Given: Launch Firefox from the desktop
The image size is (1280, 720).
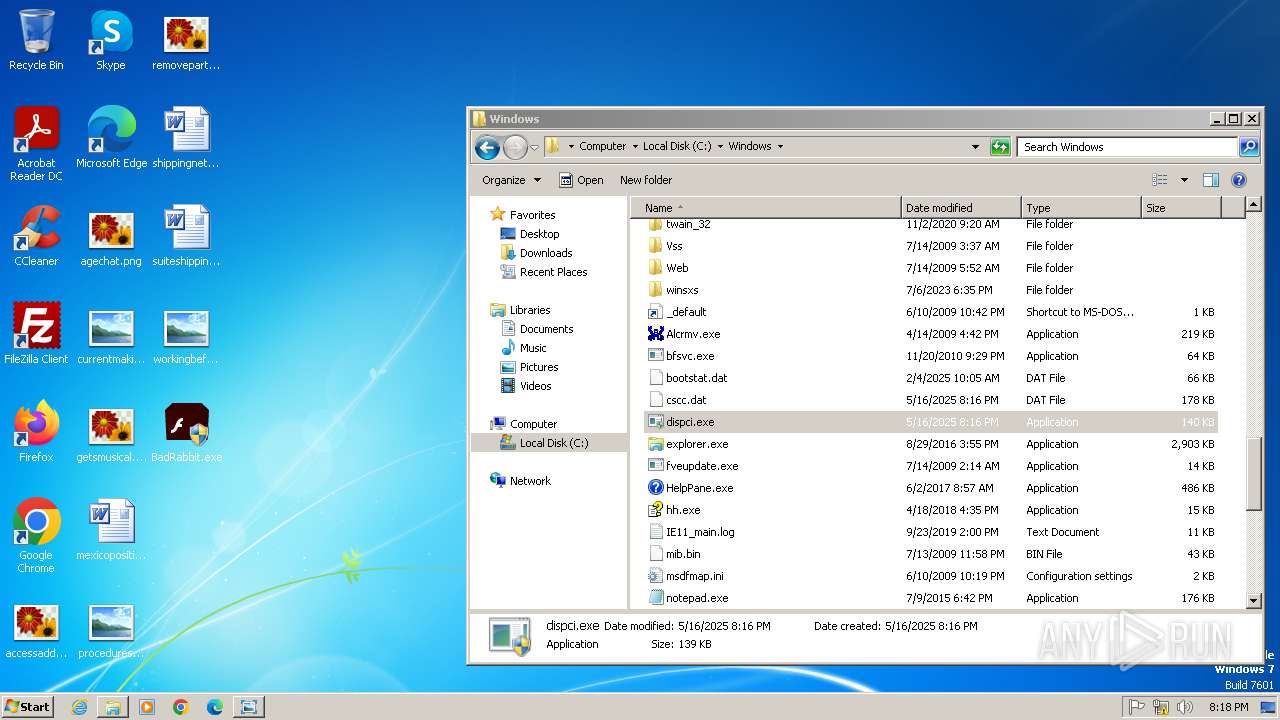Looking at the screenshot, I should click(x=36, y=432).
